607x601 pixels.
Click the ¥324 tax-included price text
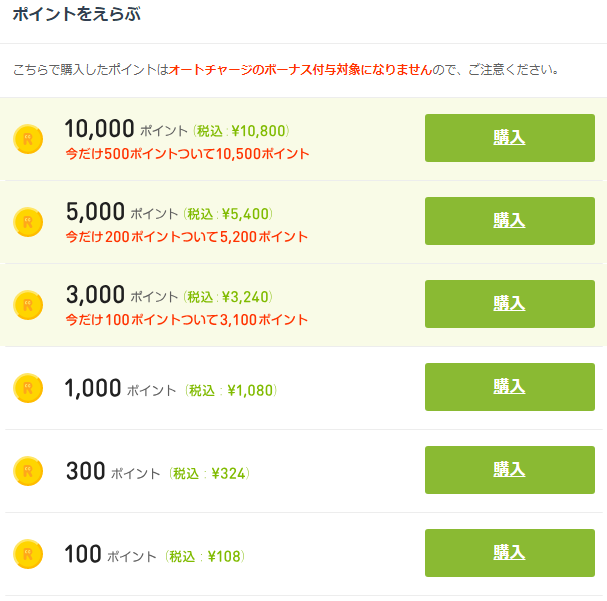point(209,473)
